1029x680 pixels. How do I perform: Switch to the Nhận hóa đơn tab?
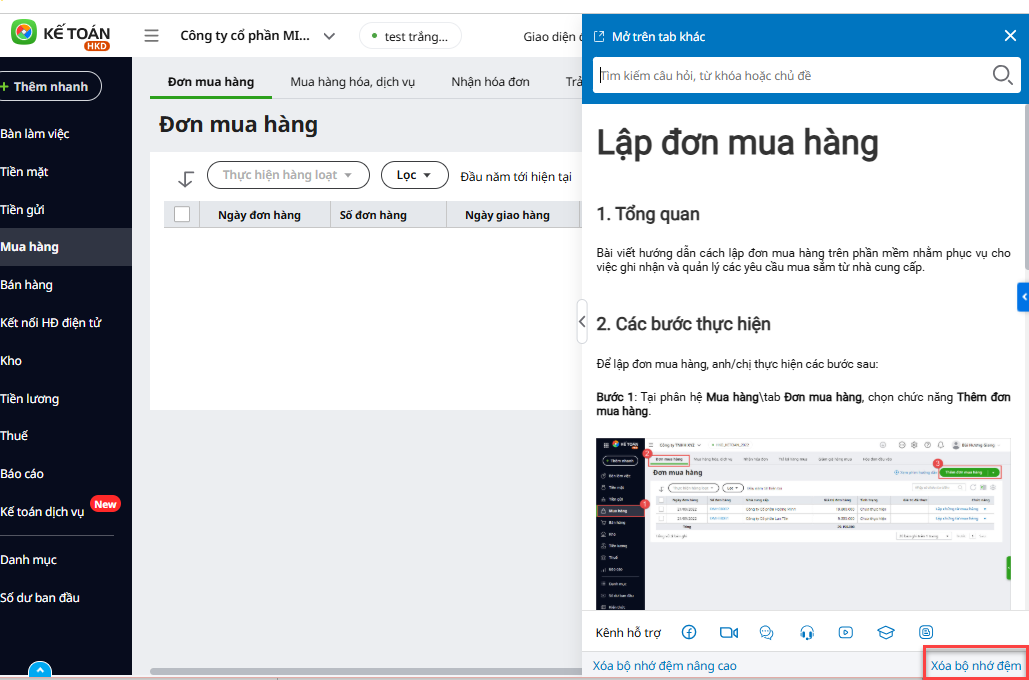point(490,82)
